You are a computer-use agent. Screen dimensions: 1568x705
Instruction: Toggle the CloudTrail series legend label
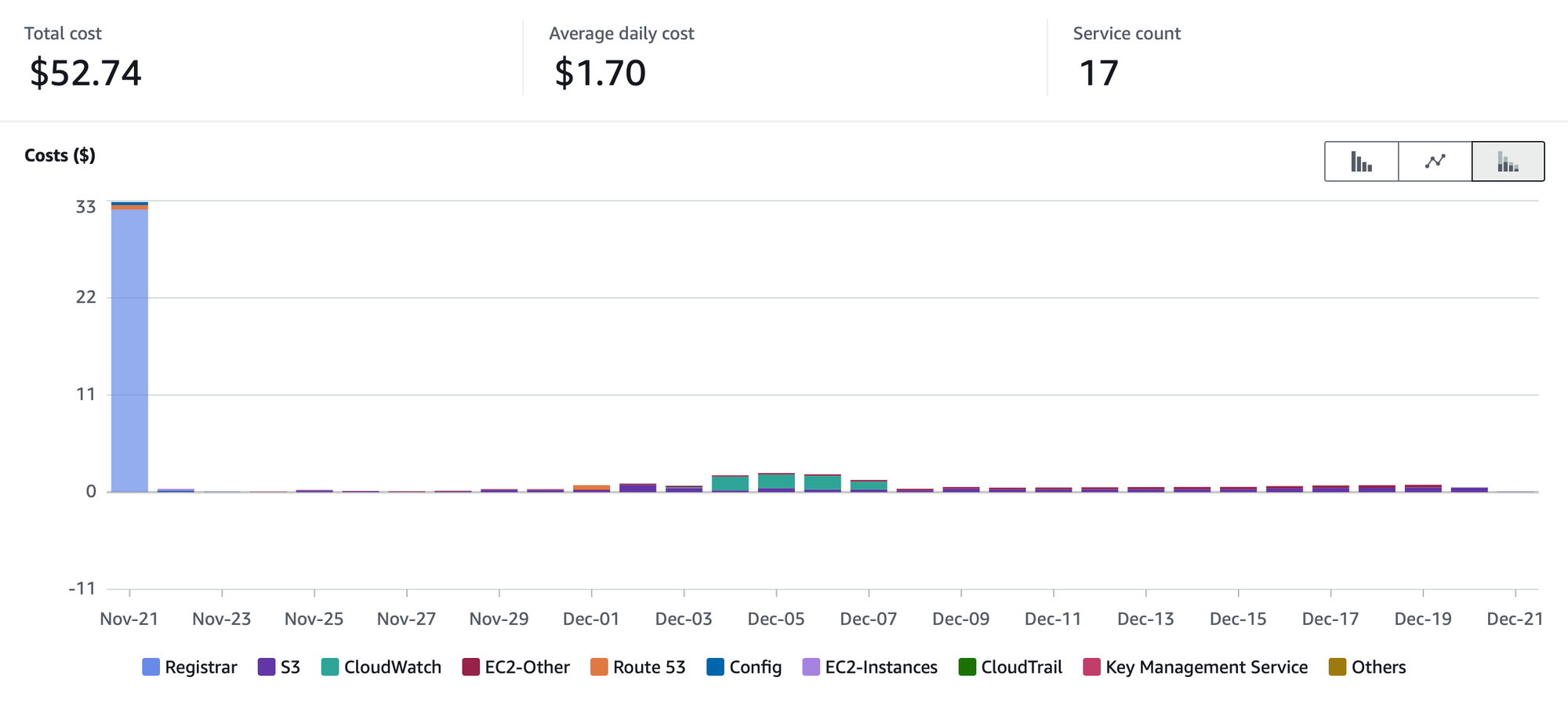(1021, 667)
